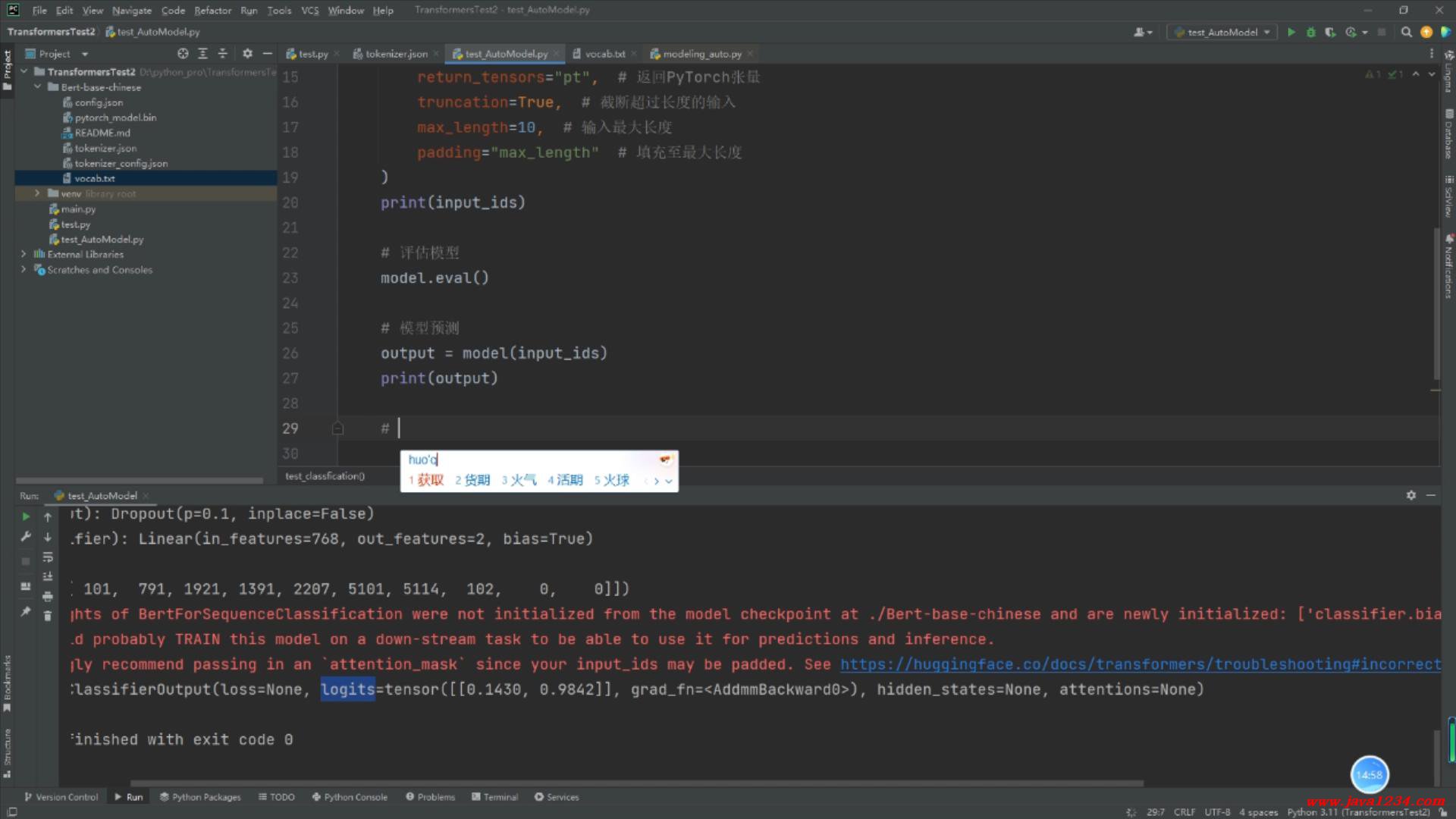Toggle scroll-to-end in Run console
This screenshot has height=819, width=1456.
[48, 576]
